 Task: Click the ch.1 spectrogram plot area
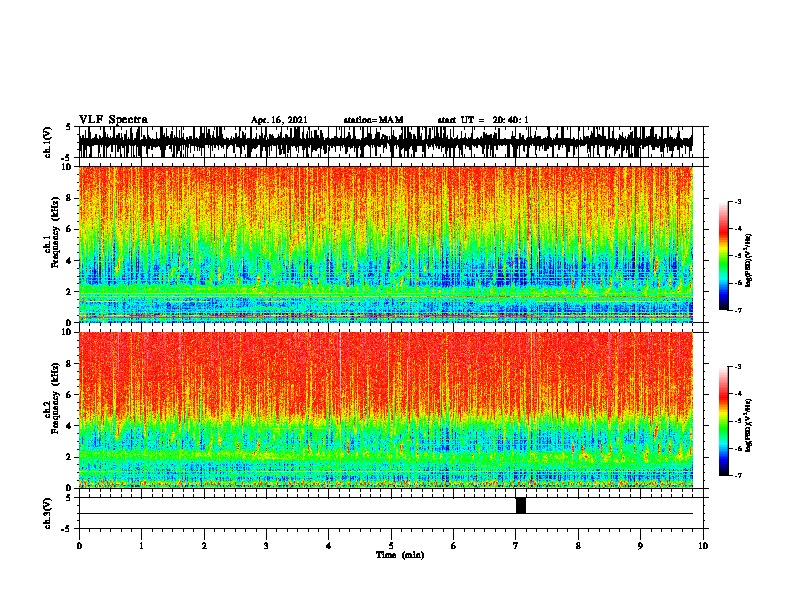coord(386,244)
